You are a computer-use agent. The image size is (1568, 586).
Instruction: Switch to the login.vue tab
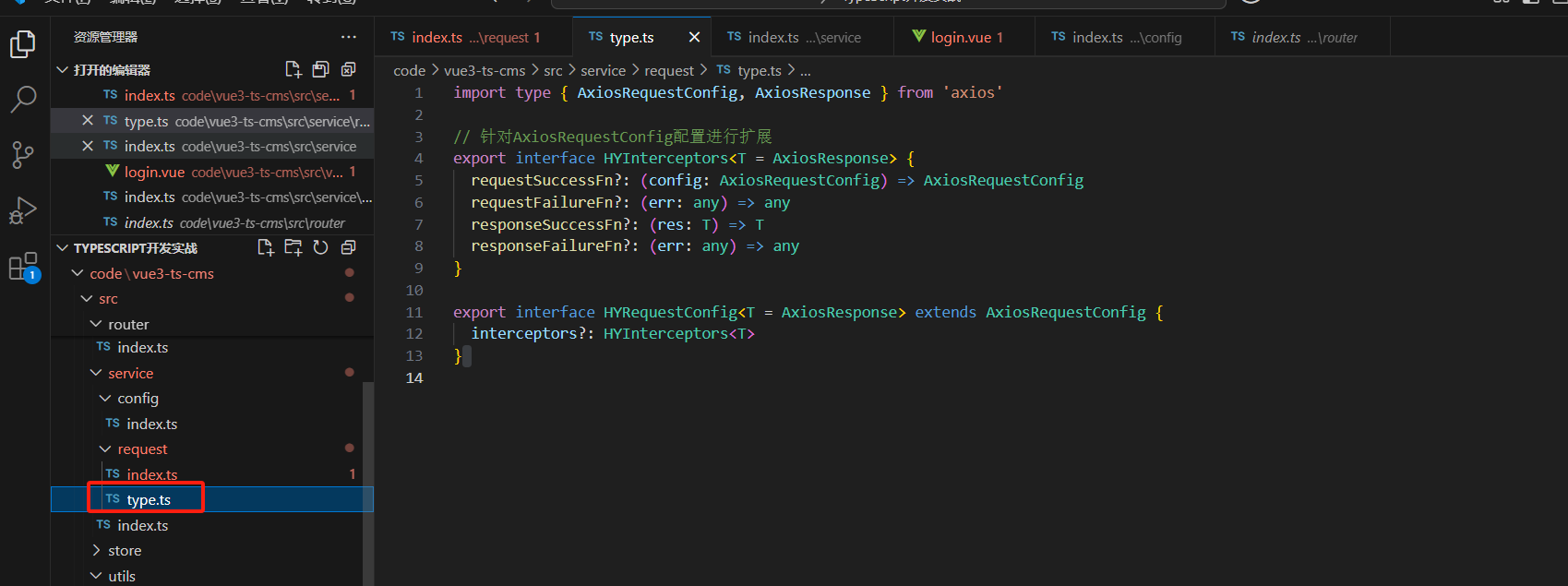[x=960, y=37]
